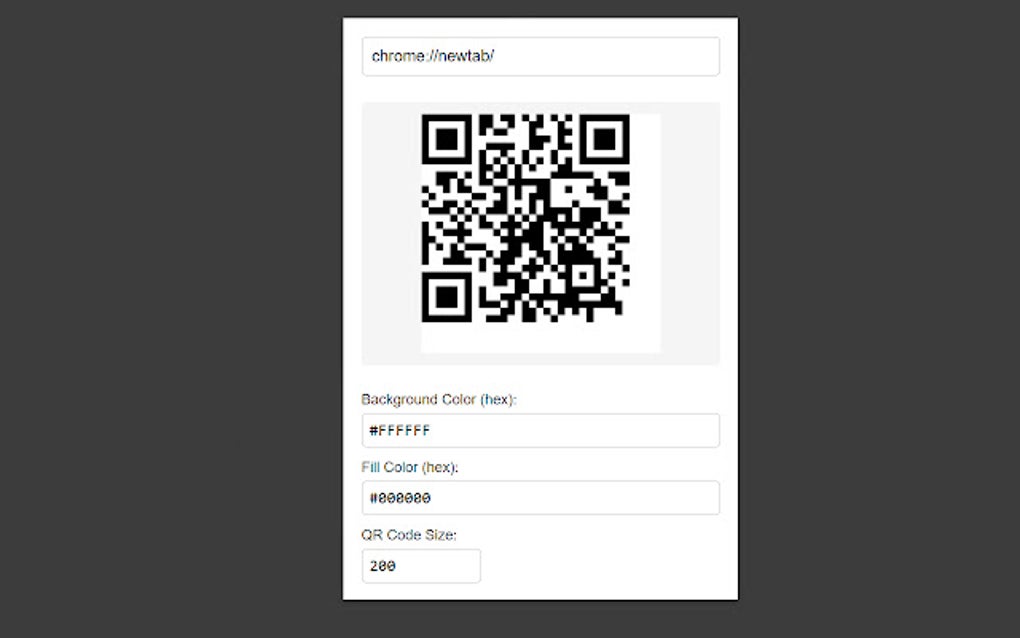The height and width of the screenshot is (638, 1020).
Task: Focus the Fill Color hex input
Action: 541,498
